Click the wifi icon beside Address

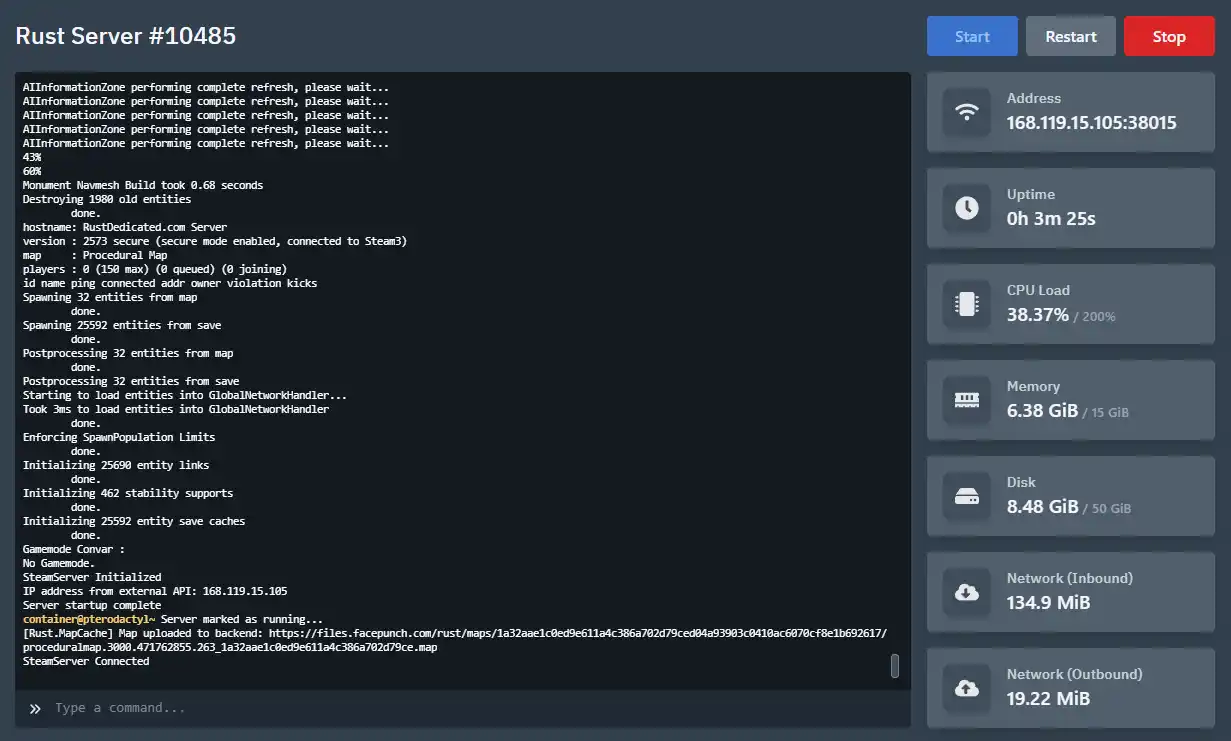click(x=967, y=112)
